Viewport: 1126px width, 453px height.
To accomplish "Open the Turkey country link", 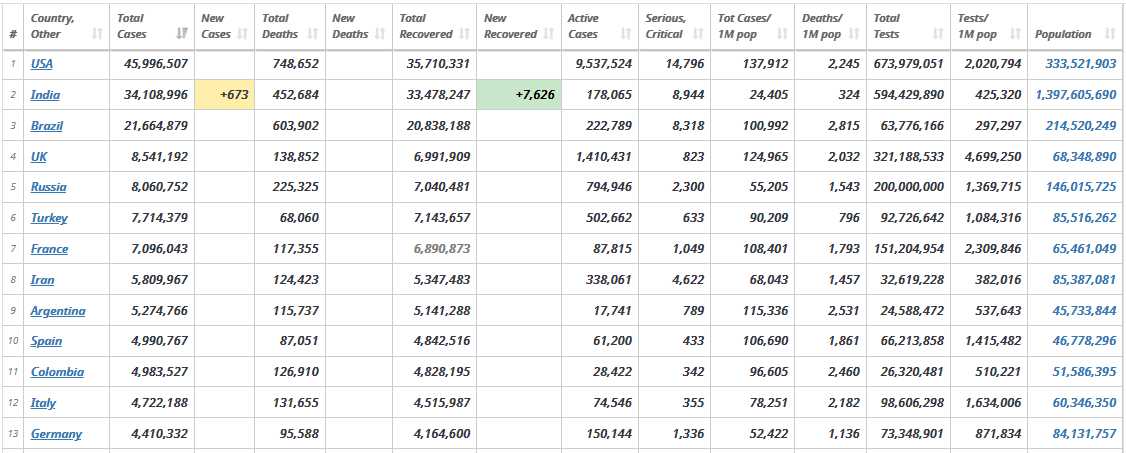I will click(x=49, y=218).
